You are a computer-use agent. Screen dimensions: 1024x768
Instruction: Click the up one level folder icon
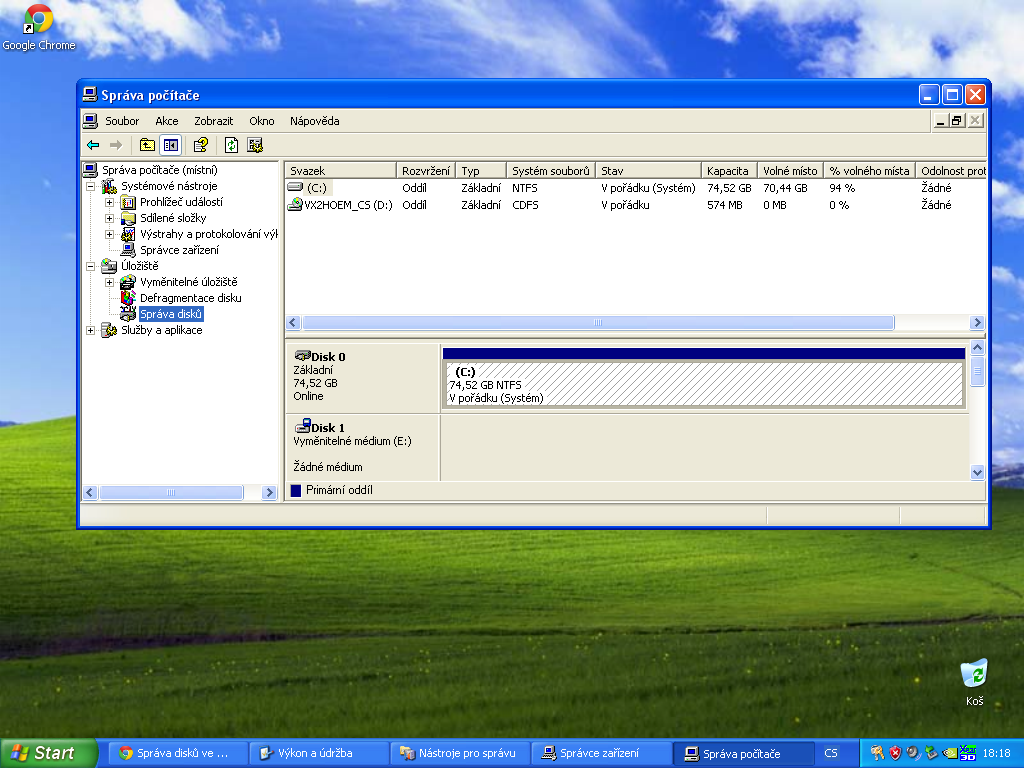coord(148,145)
